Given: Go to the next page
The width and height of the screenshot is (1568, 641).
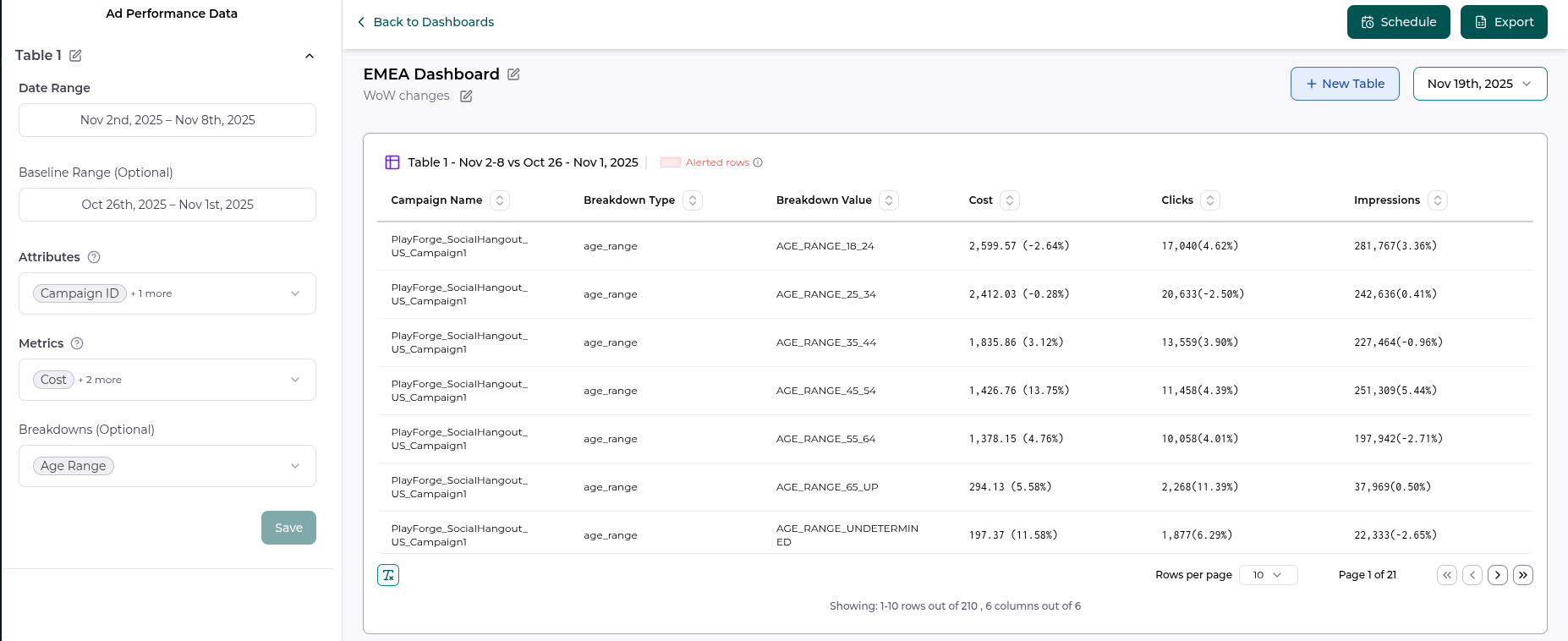Looking at the screenshot, I should click(x=1498, y=575).
